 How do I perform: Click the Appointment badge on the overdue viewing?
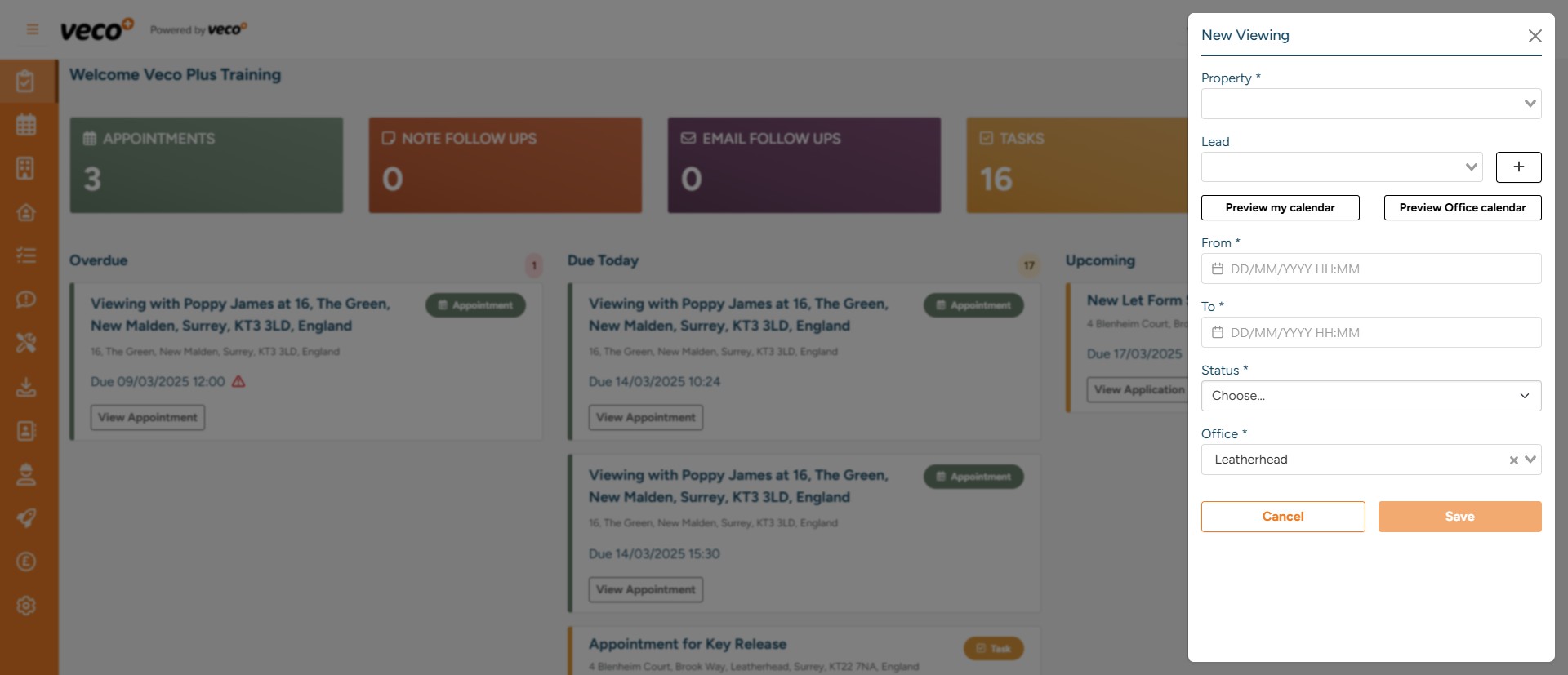pyautogui.click(x=475, y=305)
